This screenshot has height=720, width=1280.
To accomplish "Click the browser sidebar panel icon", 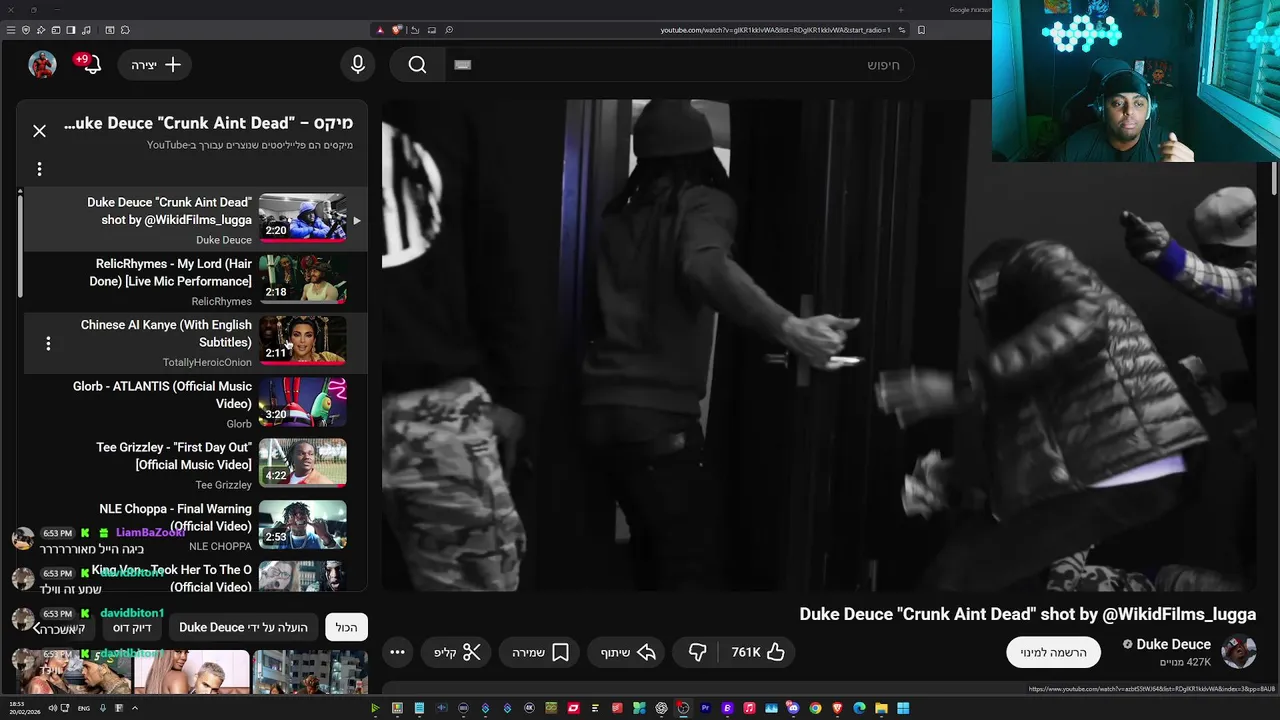I will pyautogui.click(x=71, y=30).
